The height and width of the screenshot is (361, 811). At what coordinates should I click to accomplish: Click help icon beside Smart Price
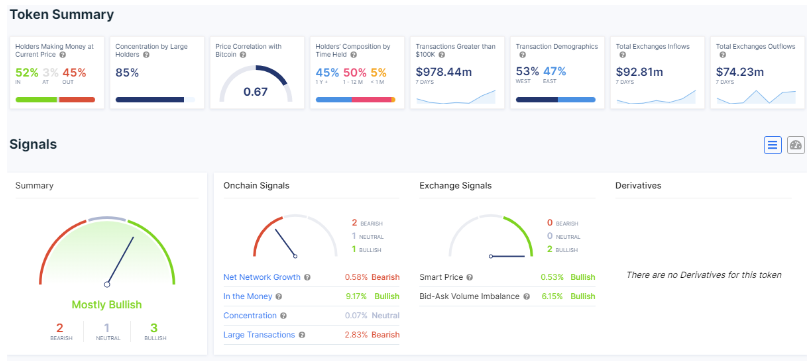point(469,278)
